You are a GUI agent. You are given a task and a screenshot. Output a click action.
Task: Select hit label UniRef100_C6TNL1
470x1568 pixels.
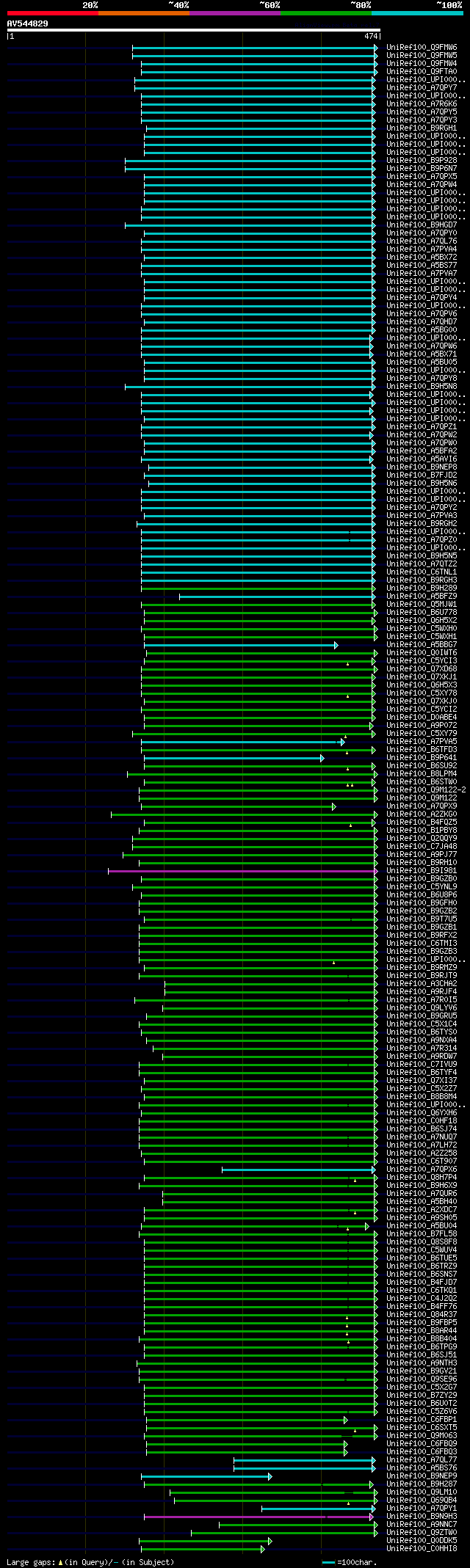click(x=422, y=572)
